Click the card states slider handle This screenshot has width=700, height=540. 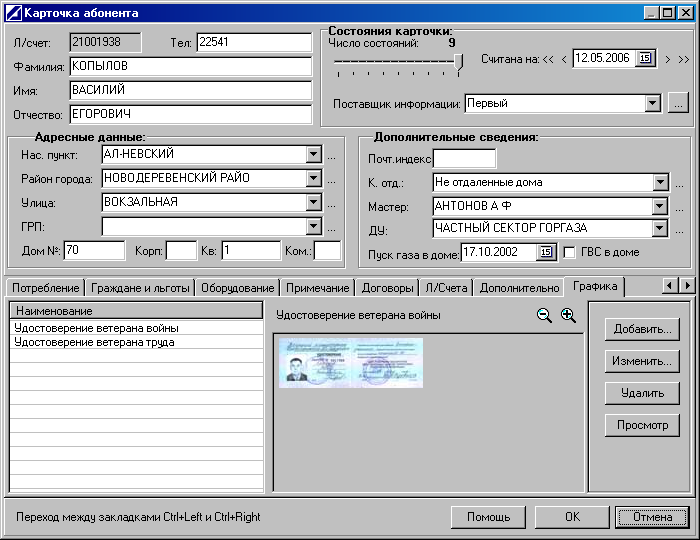(459, 63)
